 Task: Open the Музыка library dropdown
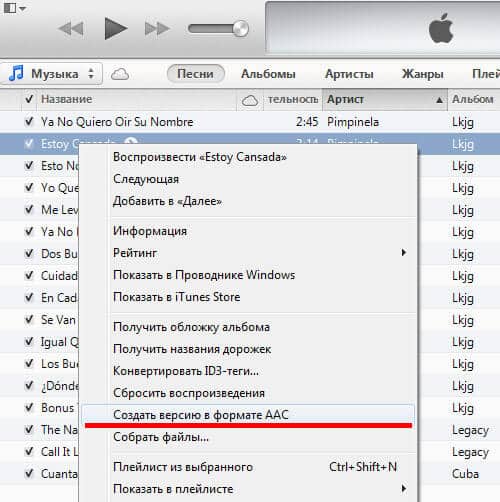52,73
